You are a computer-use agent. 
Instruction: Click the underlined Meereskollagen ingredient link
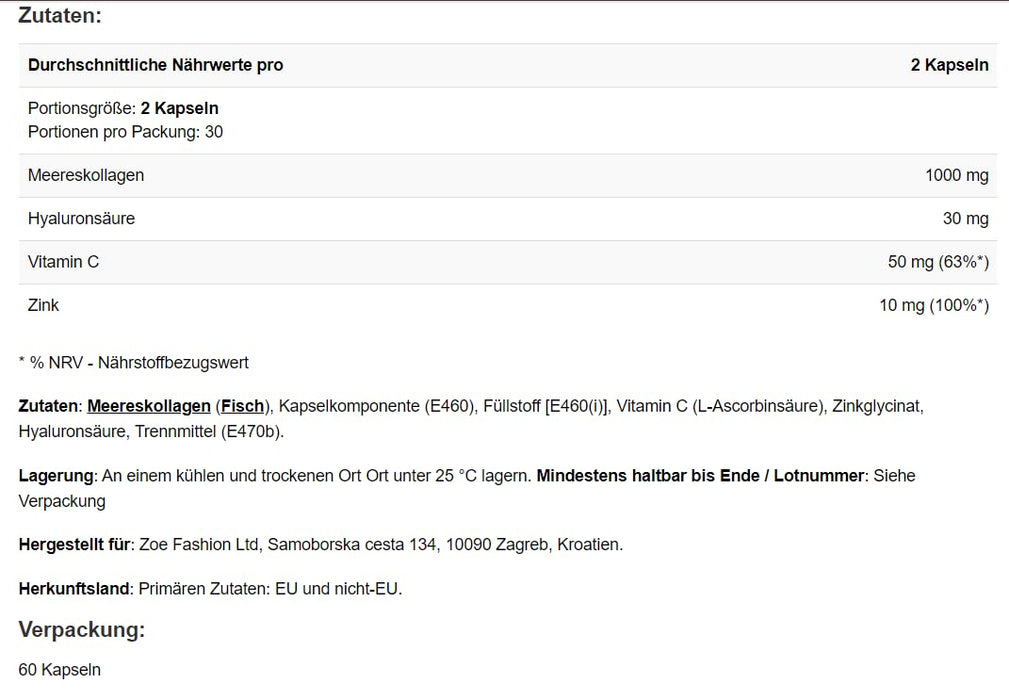(x=149, y=406)
